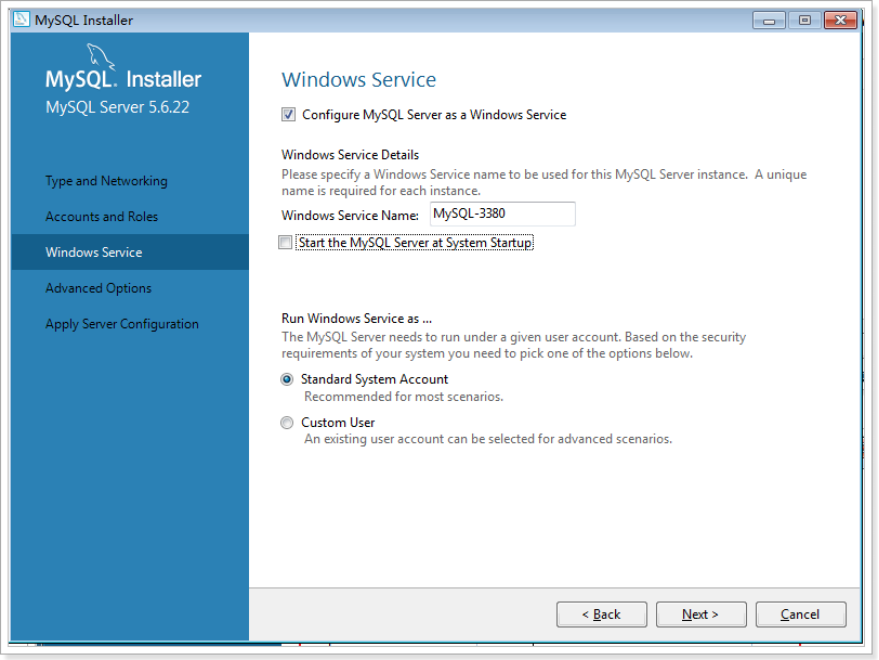Click the 'MySQL Server 5.6.22' version text

click(118, 107)
